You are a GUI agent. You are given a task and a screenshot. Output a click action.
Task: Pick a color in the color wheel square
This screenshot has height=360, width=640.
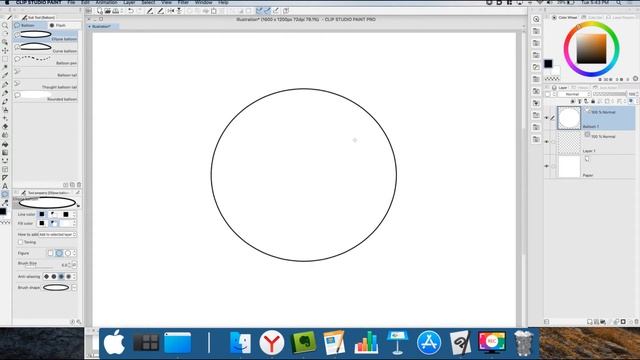591,49
